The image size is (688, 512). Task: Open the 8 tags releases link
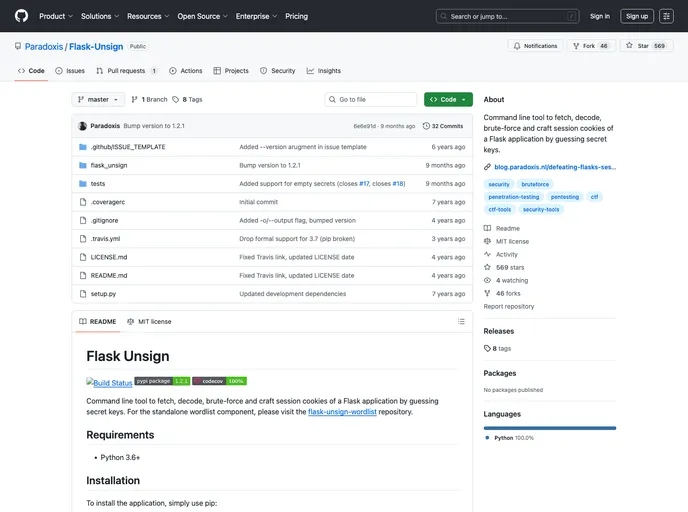(498, 348)
